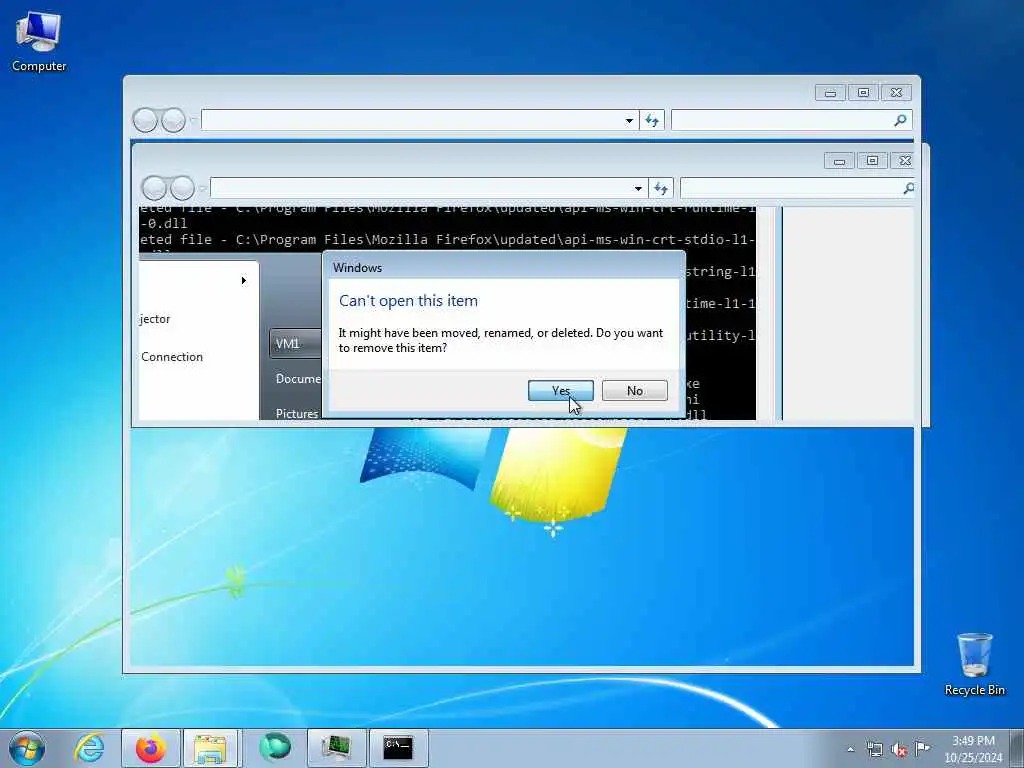Go back in the front Explorer window

point(154,188)
